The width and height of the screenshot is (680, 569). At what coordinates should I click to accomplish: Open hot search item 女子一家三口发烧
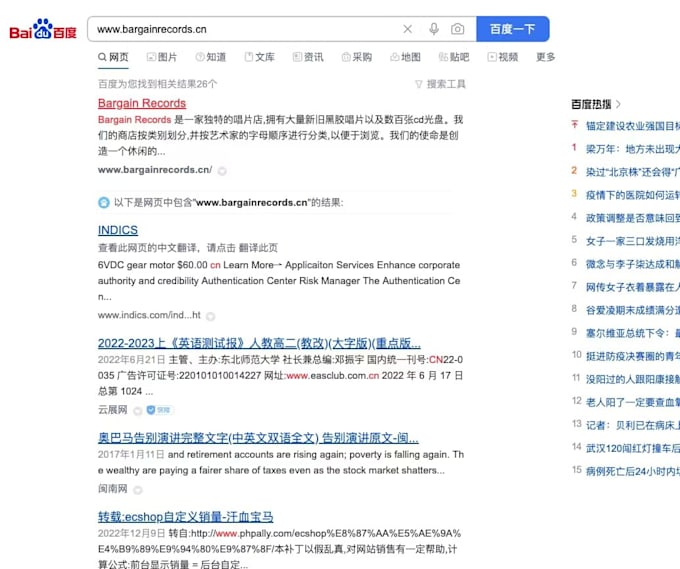[x=633, y=241]
